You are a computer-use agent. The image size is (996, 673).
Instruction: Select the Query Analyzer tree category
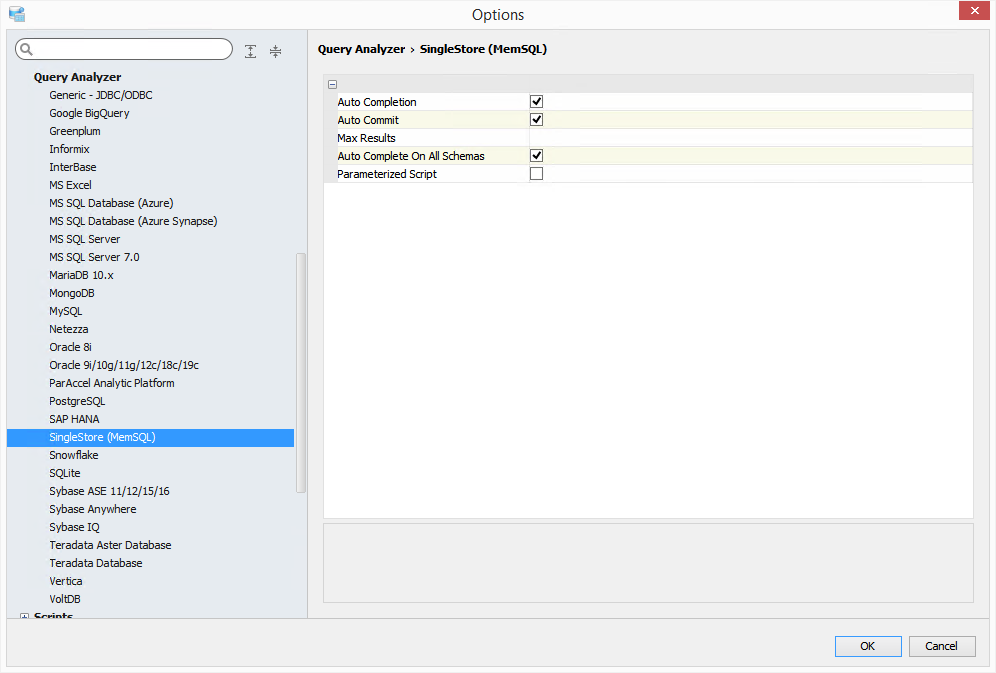[77, 77]
